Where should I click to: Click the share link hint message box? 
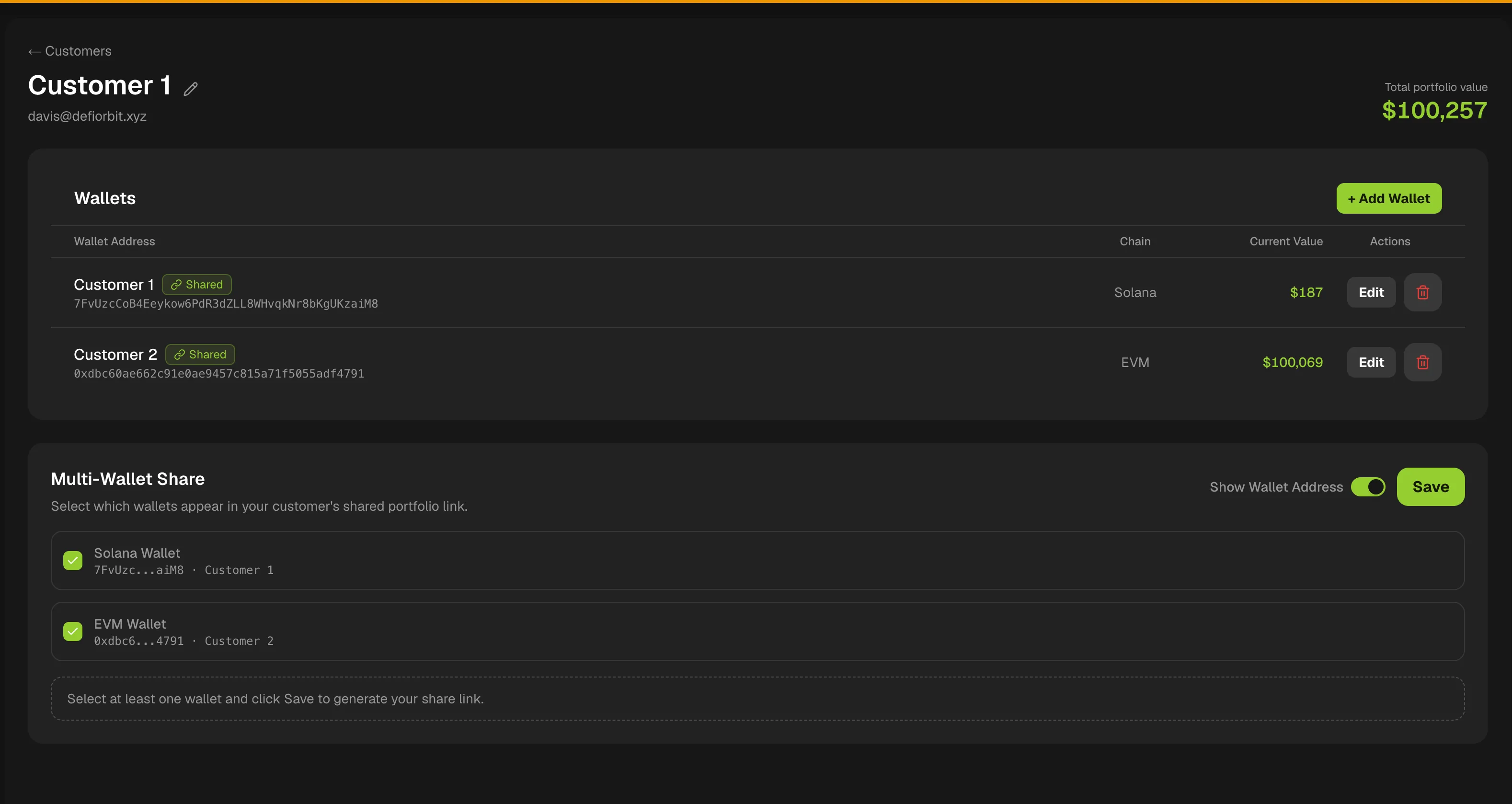point(758,699)
